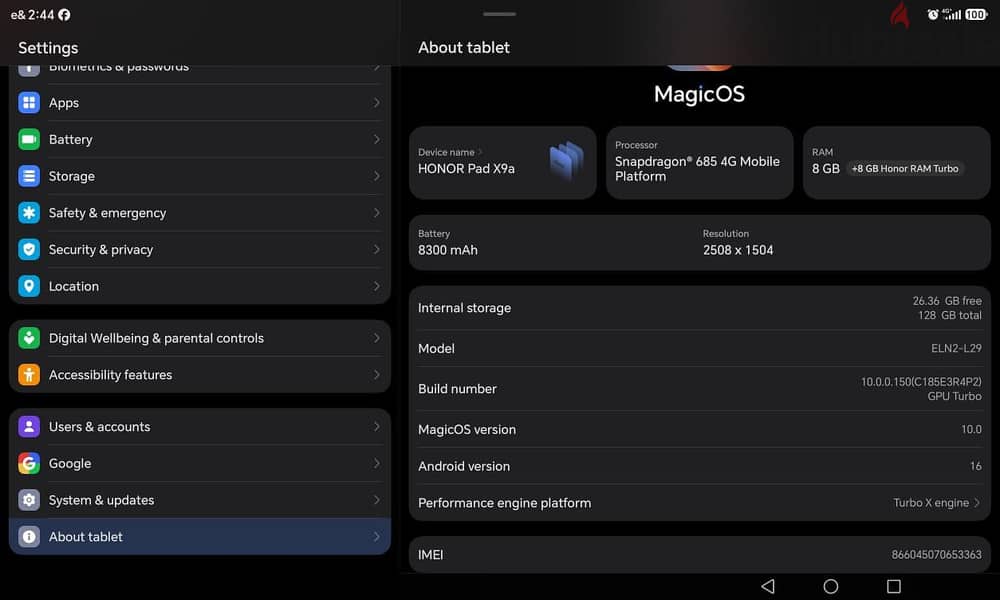The width and height of the screenshot is (1000, 600).
Task: Open the Storage row chevron
Action: [376, 176]
